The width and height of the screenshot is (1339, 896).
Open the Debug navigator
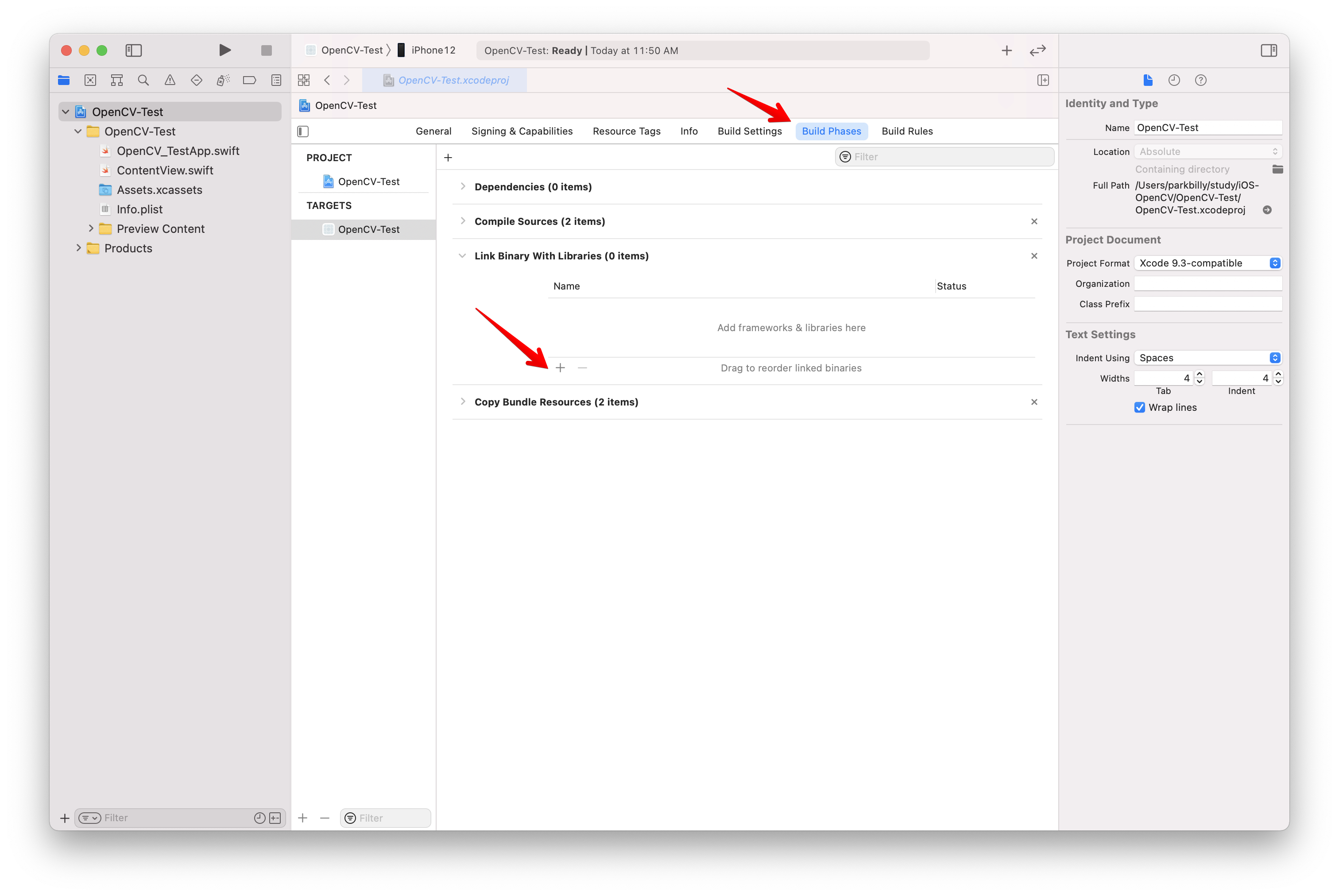223,80
